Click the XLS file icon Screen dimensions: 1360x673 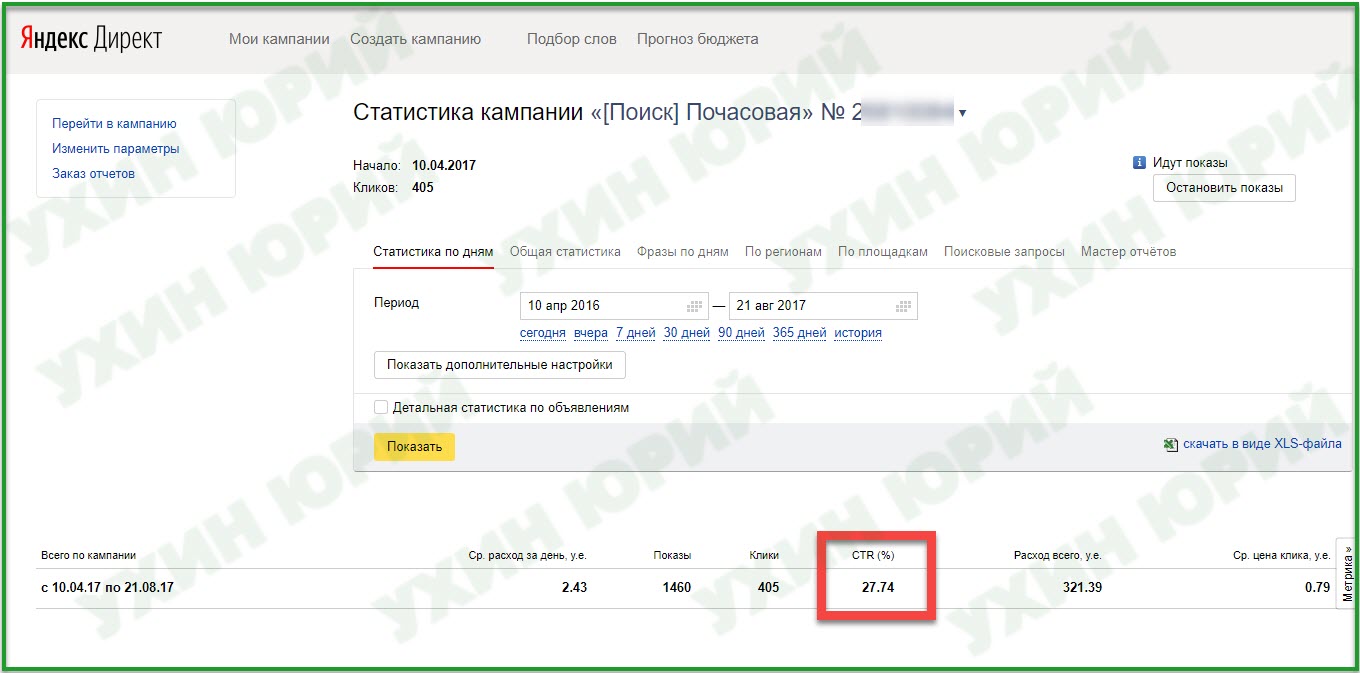point(1170,445)
